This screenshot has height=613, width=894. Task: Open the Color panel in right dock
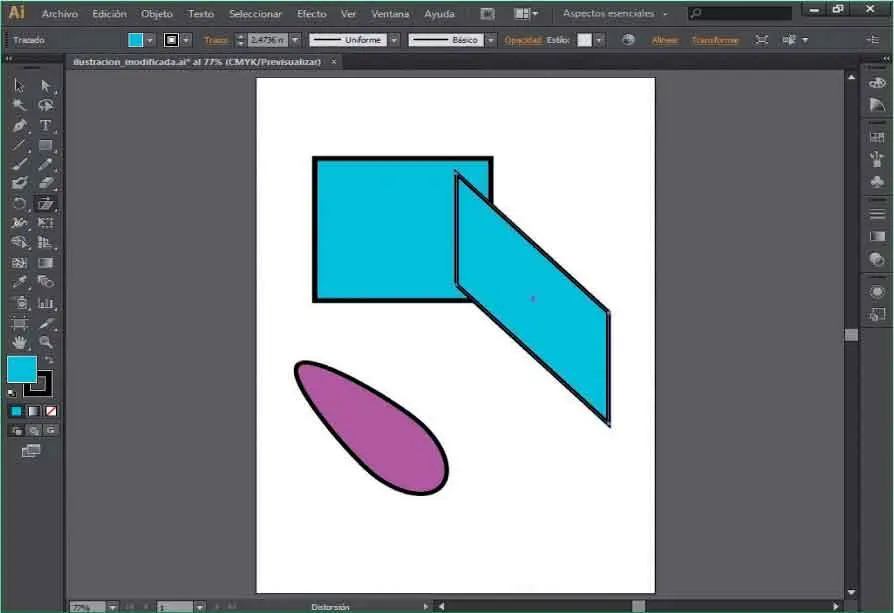pos(877,83)
